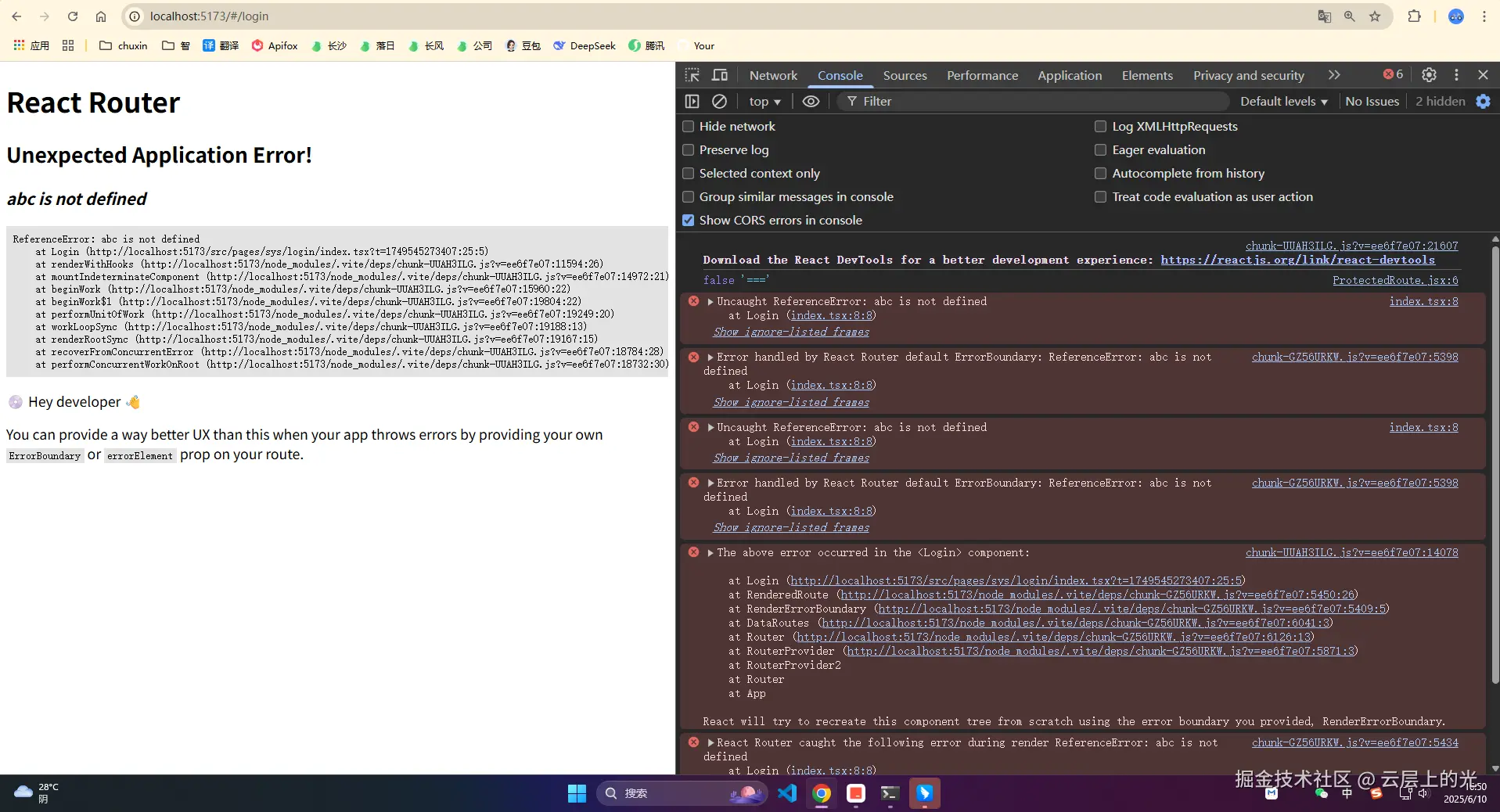This screenshot has height=812, width=1500.
Task: Toggle Group similar messages in console
Action: [x=689, y=197]
